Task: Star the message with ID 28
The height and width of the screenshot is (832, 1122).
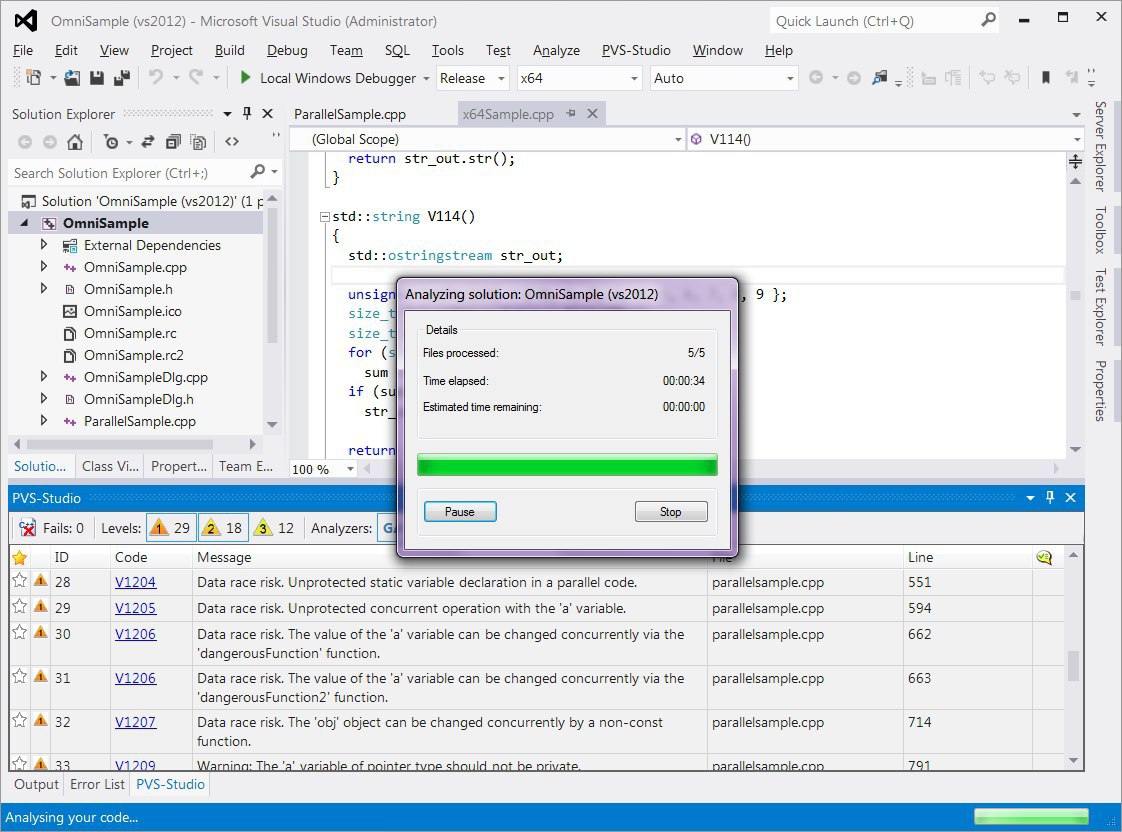Action: coord(19,582)
